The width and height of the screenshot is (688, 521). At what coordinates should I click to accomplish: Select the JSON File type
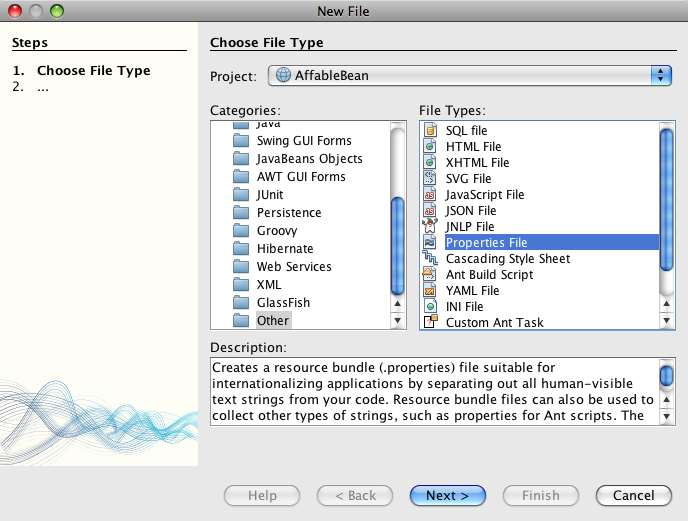470,211
